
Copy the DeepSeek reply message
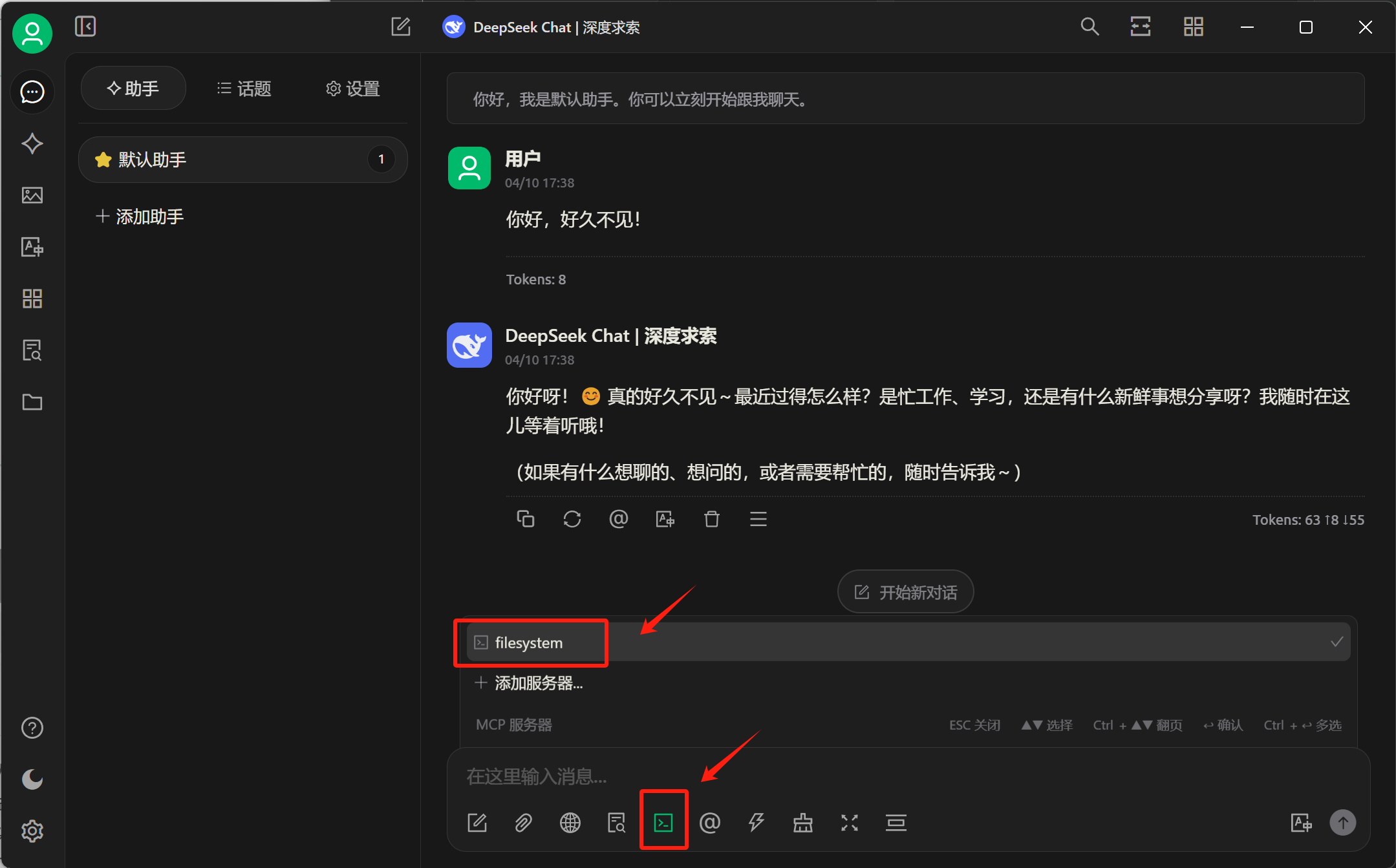[525, 519]
